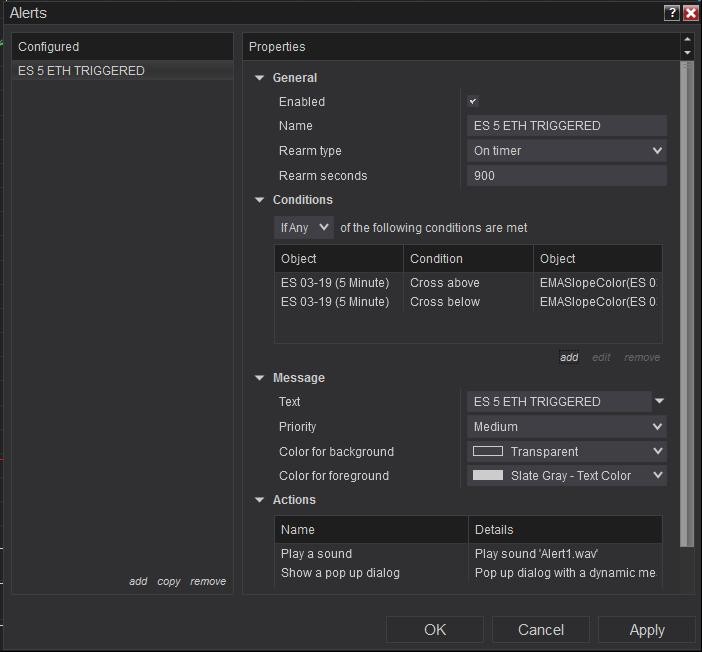Screen dimensions: 702x652
Task: Edit the message Text field
Action: [559, 402]
